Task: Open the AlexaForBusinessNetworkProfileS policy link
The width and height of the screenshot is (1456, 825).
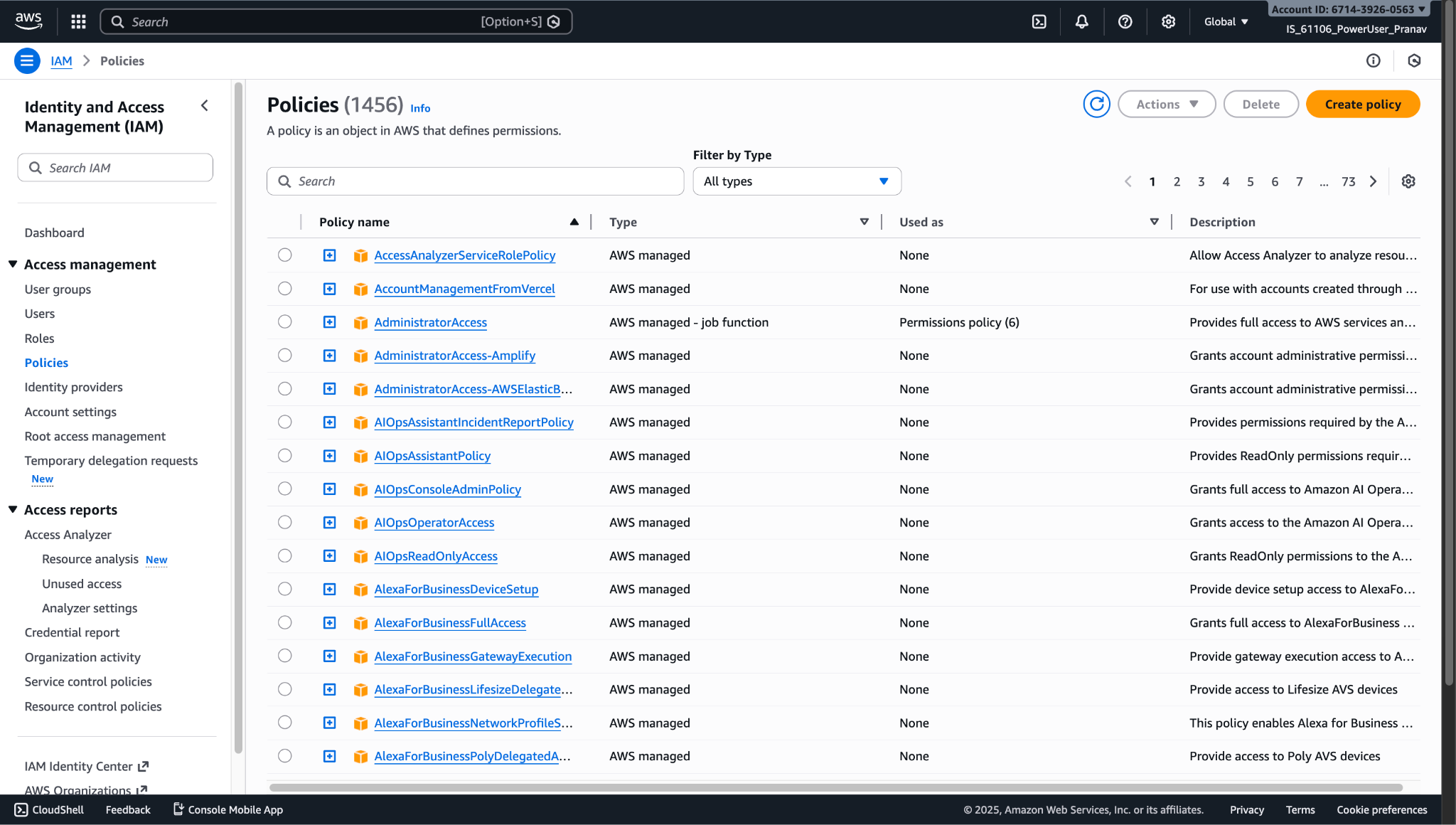Action: [x=473, y=723]
